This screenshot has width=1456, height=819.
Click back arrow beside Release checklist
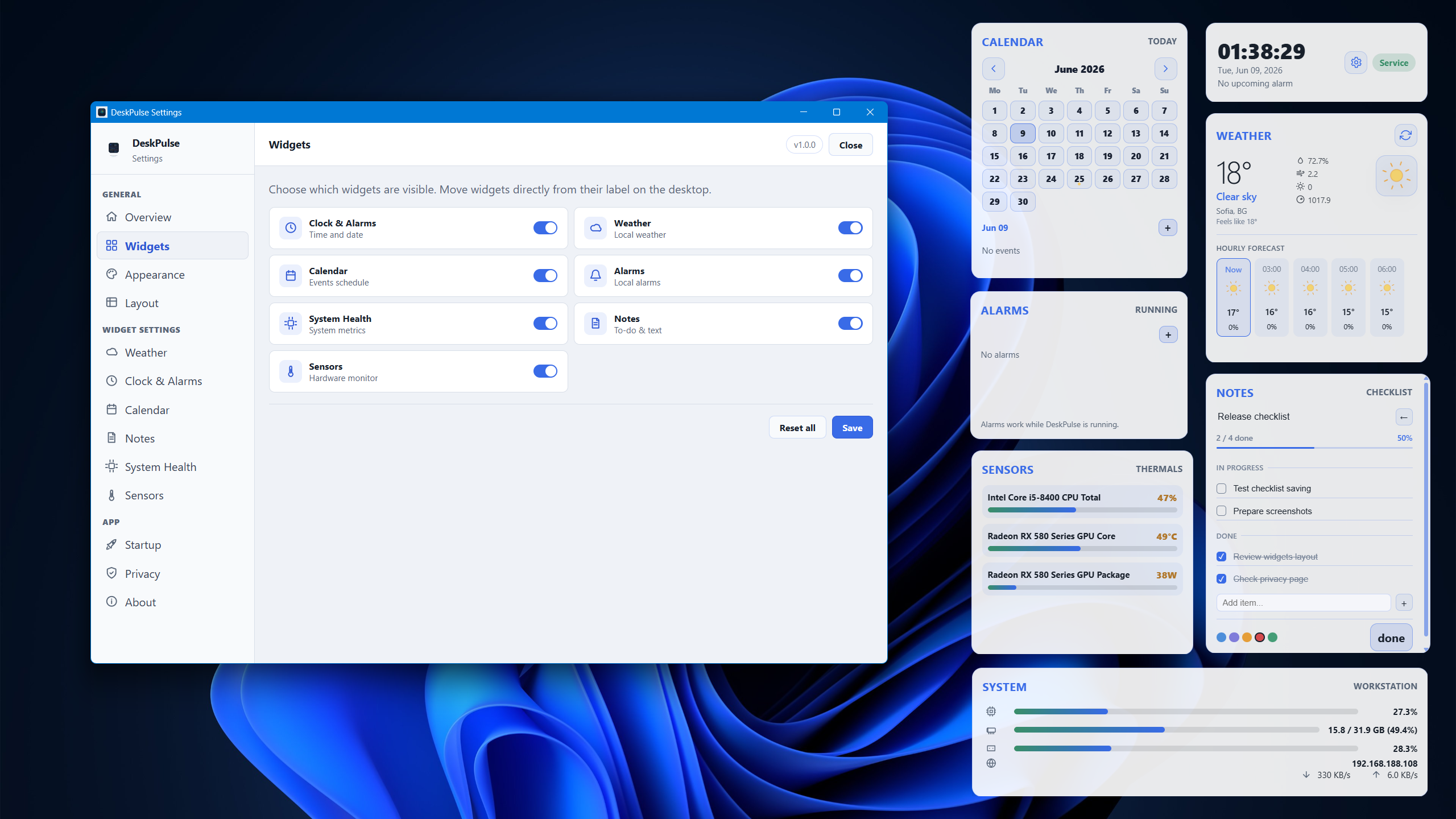pos(1404,417)
